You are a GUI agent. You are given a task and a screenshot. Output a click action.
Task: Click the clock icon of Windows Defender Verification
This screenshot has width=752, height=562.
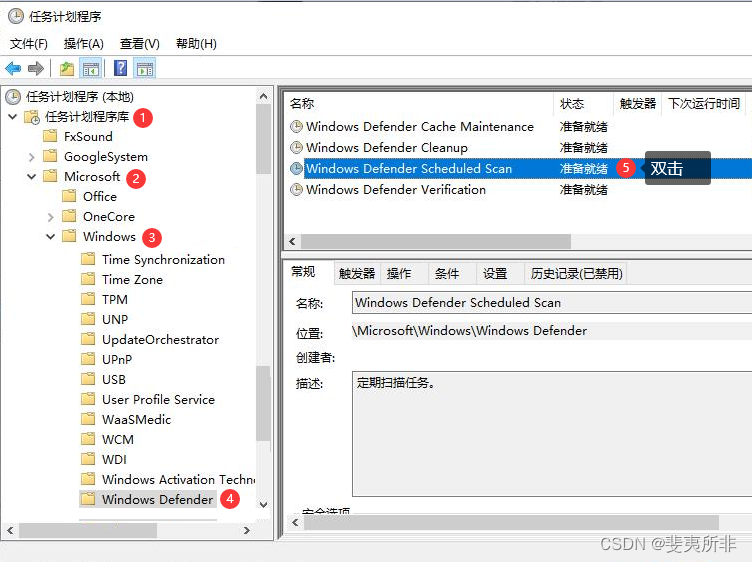pyautogui.click(x=296, y=189)
